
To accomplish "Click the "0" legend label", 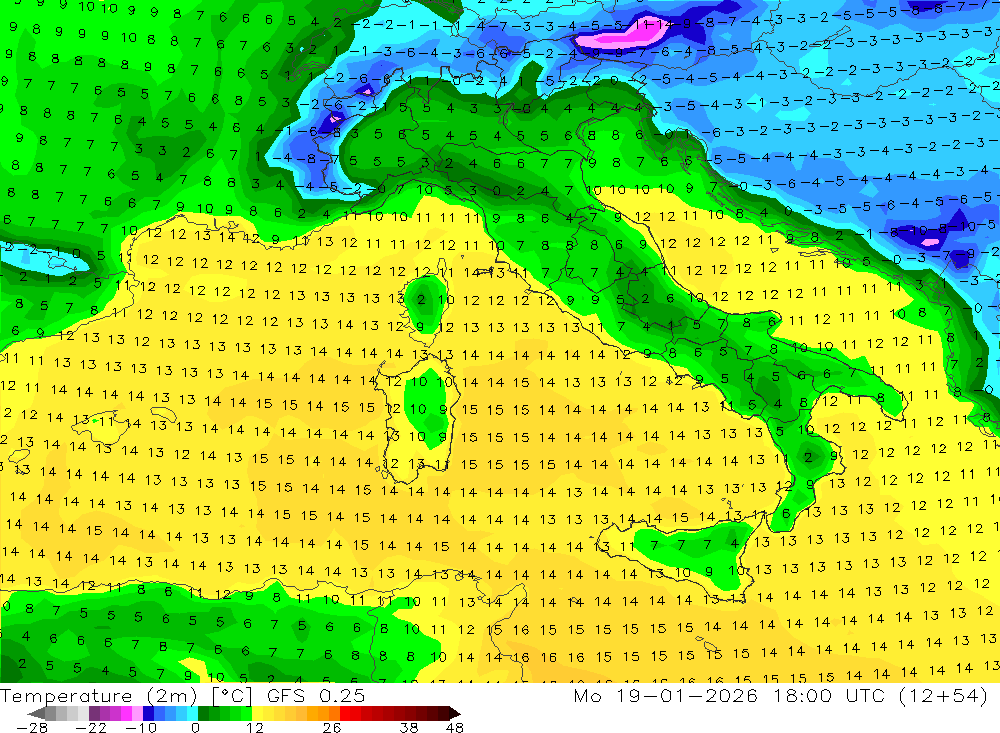I will (x=195, y=728).
